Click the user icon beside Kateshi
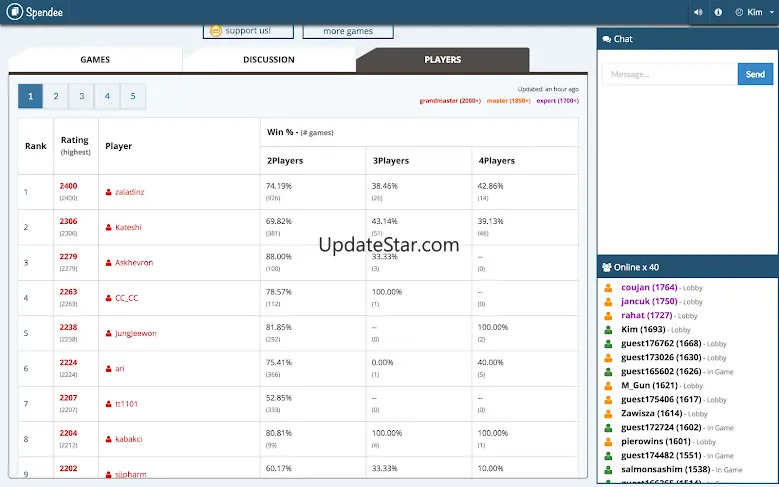The width and height of the screenshot is (779, 487). (x=108, y=227)
